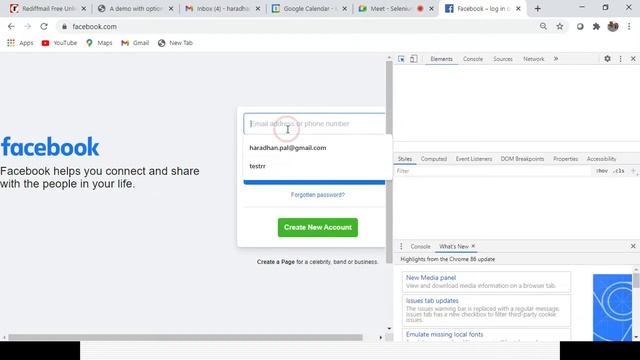Choose haradhan.pal@gmail.com autofill suggestion

[287, 148]
